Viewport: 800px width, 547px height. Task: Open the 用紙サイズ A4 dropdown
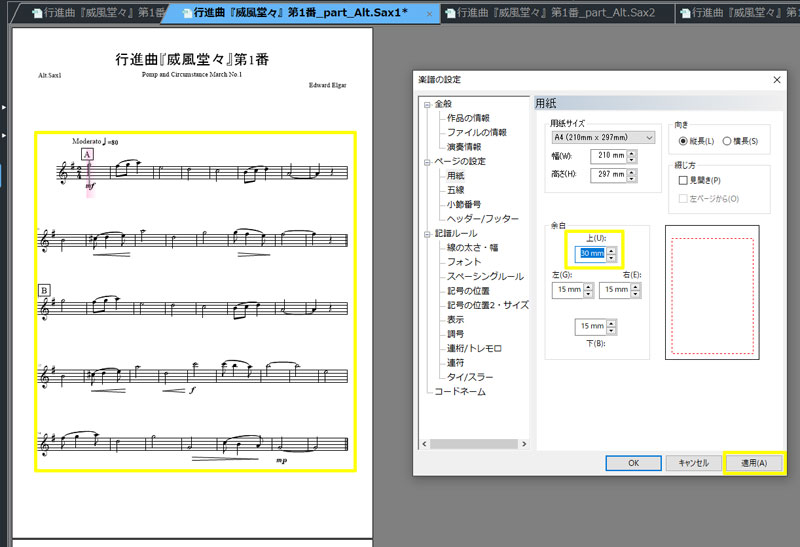pyautogui.click(x=603, y=137)
